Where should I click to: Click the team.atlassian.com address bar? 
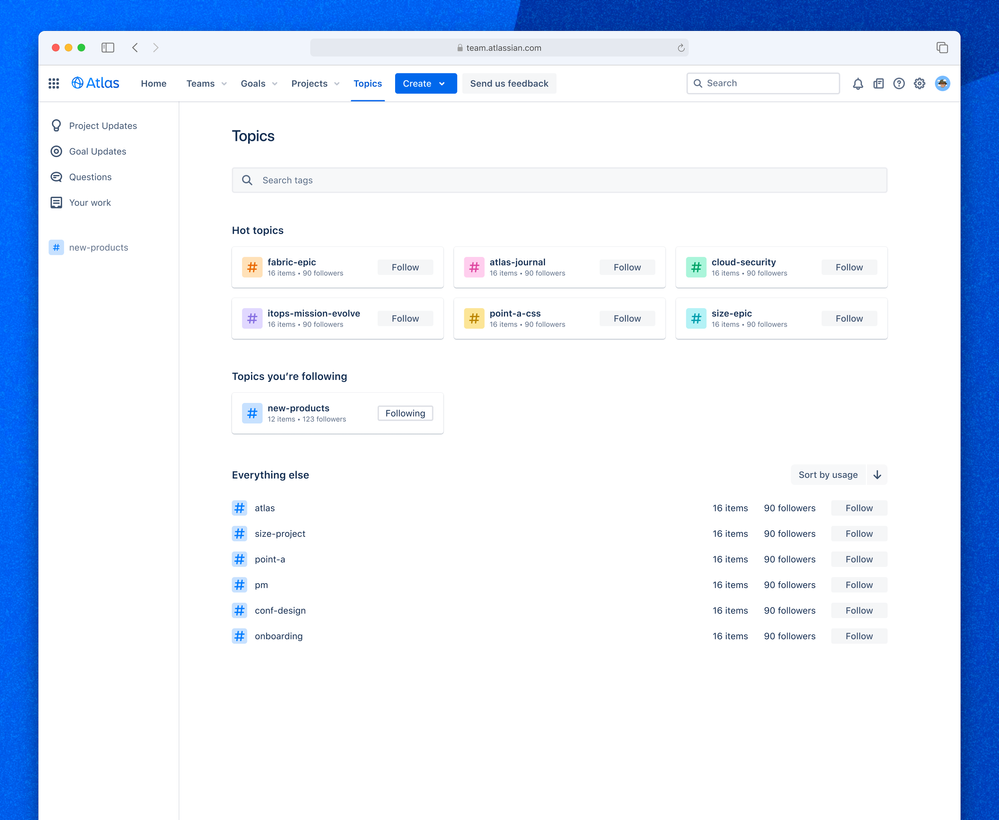(499, 48)
